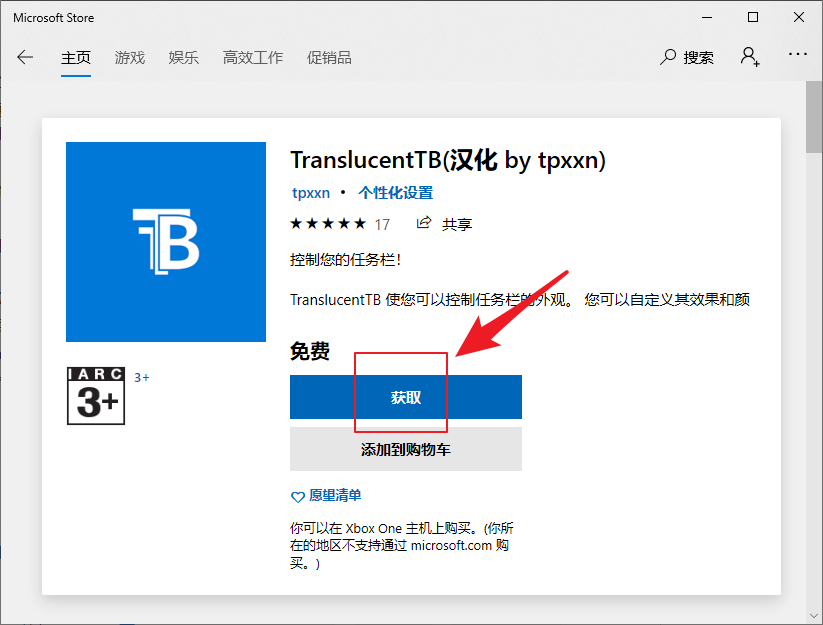Click the 搜索 search button
823x625 pixels.
tap(687, 57)
